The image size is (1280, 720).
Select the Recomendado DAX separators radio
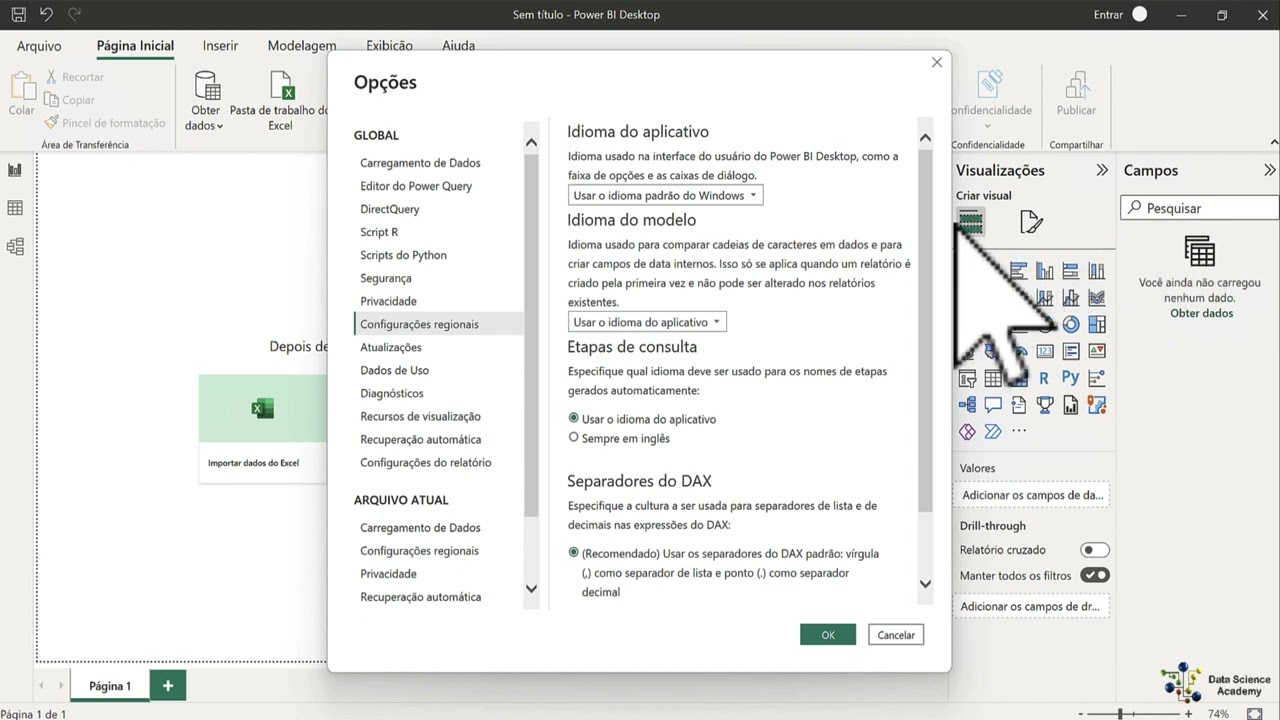[x=573, y=552]
